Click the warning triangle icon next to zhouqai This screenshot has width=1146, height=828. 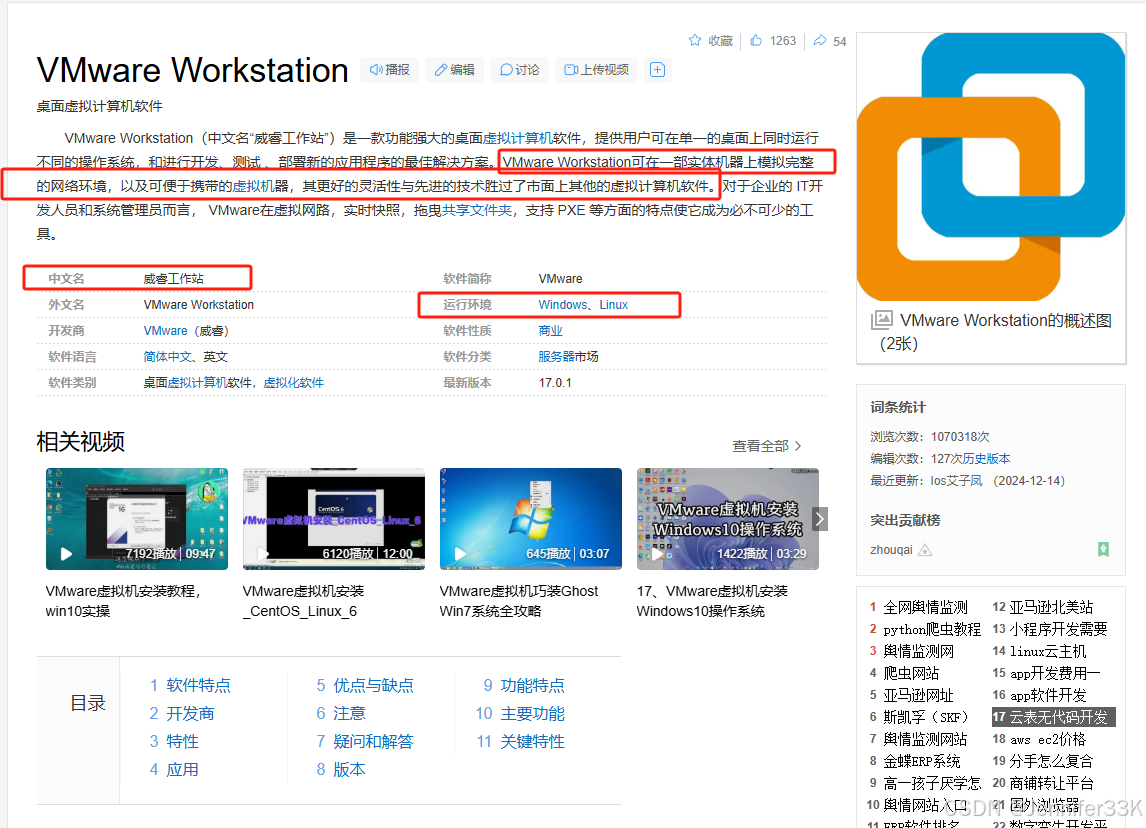(925, 550)
